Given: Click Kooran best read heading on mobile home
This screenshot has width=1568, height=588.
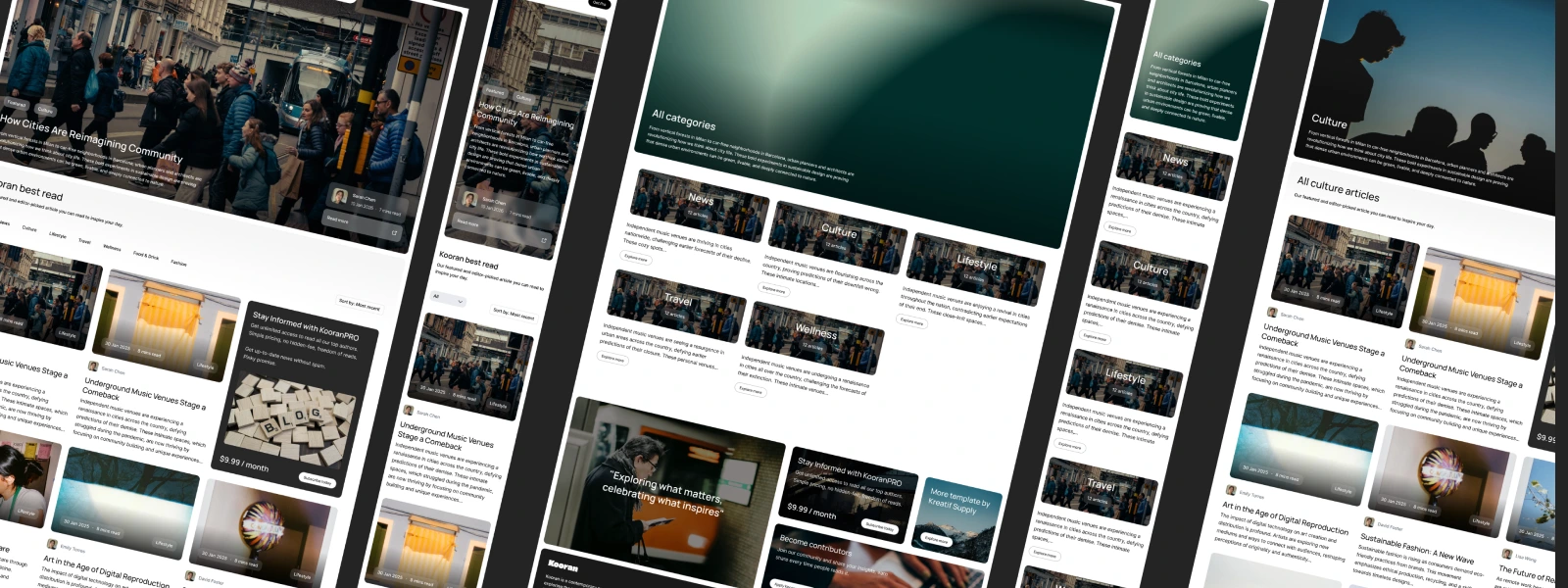Looking at the screenshot, I should 468,261.
